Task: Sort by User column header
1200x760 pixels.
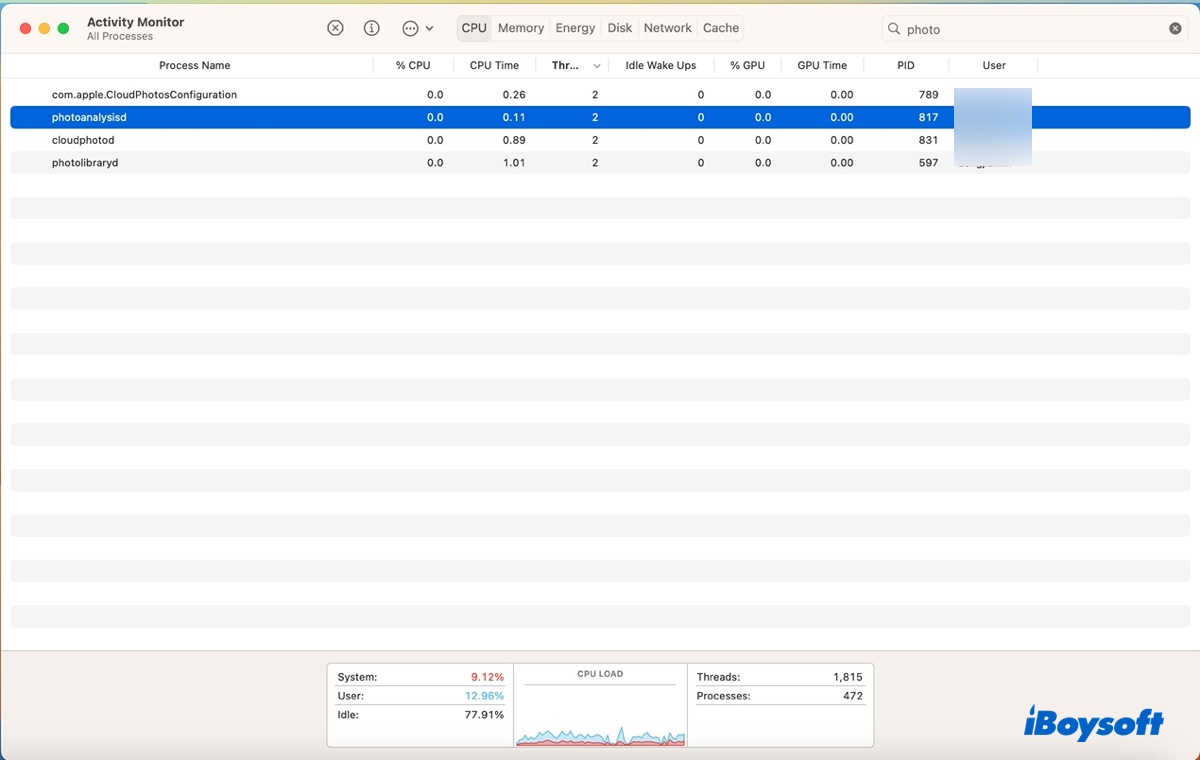Action: (994, 65)
